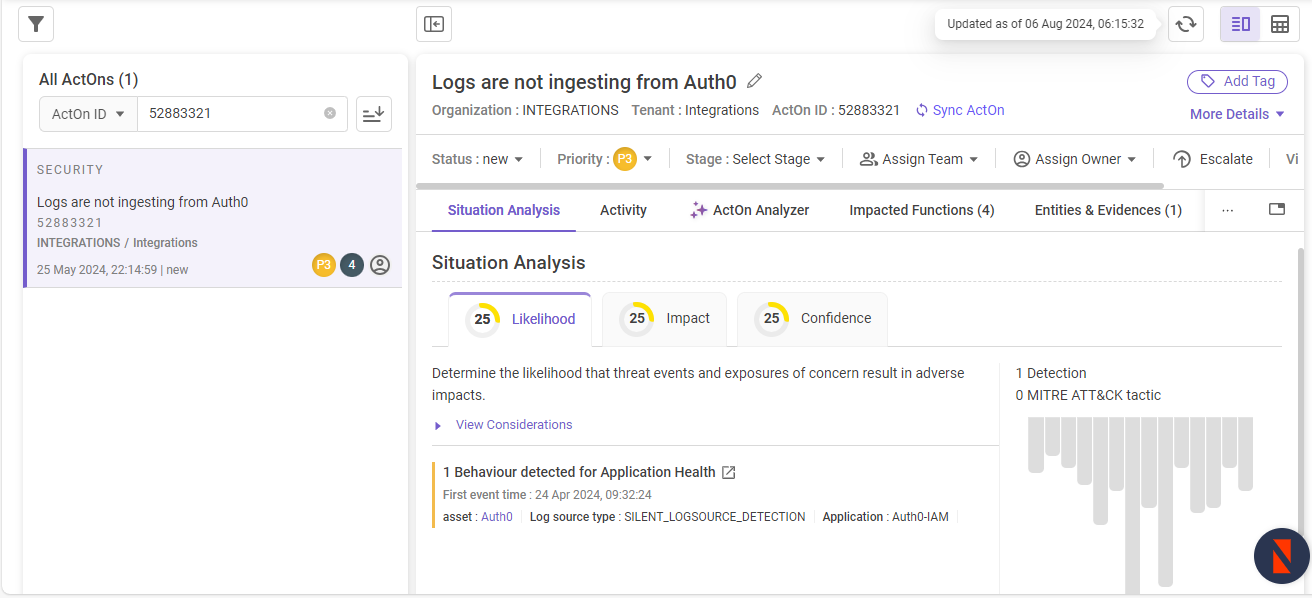This screenshot has height=598, width=1312.
Task: Click '0 MITRE ATT&CK tactic' text
Action: 1088,395
